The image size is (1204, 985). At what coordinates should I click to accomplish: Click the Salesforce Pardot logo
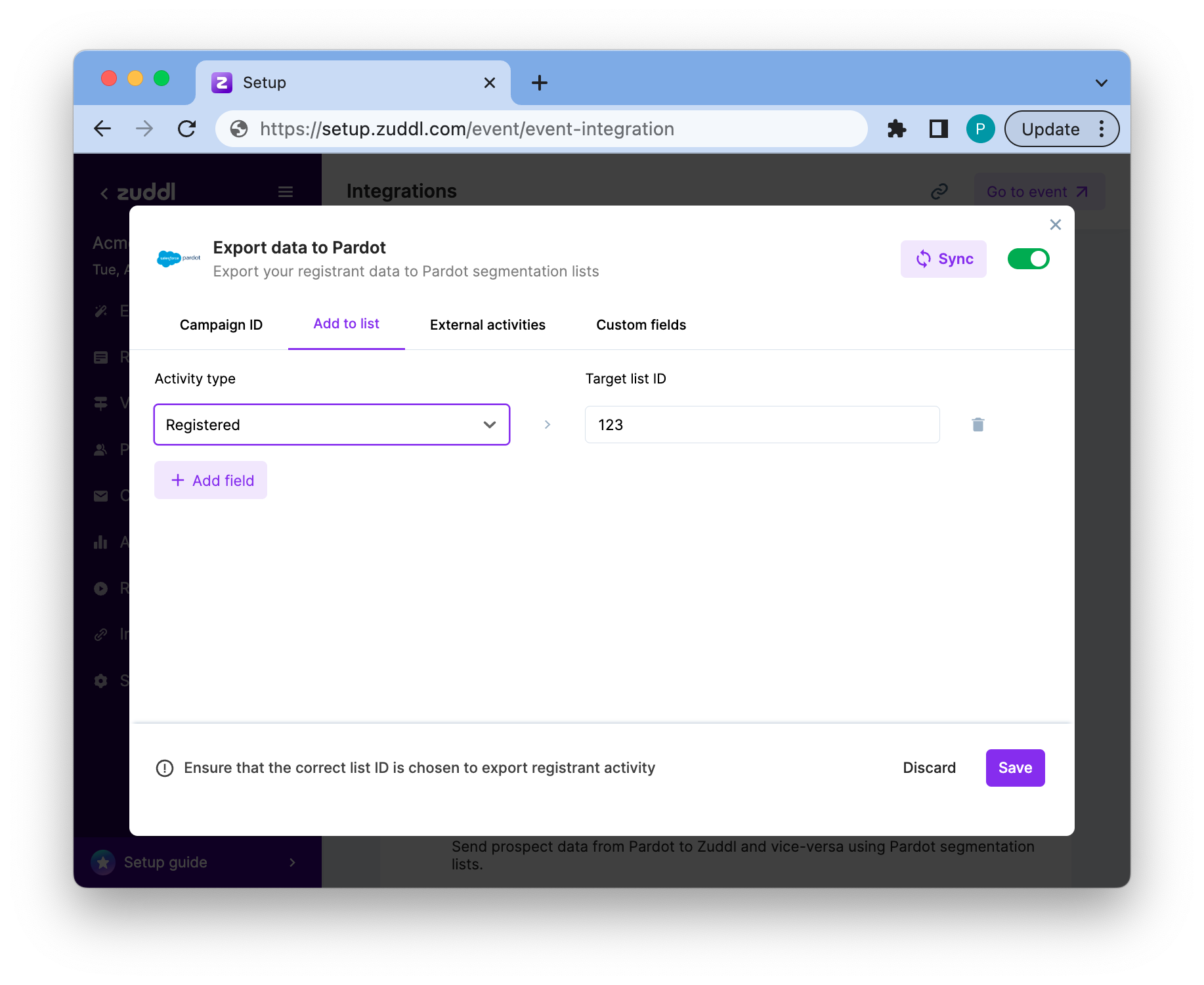(x=179, y=259)
